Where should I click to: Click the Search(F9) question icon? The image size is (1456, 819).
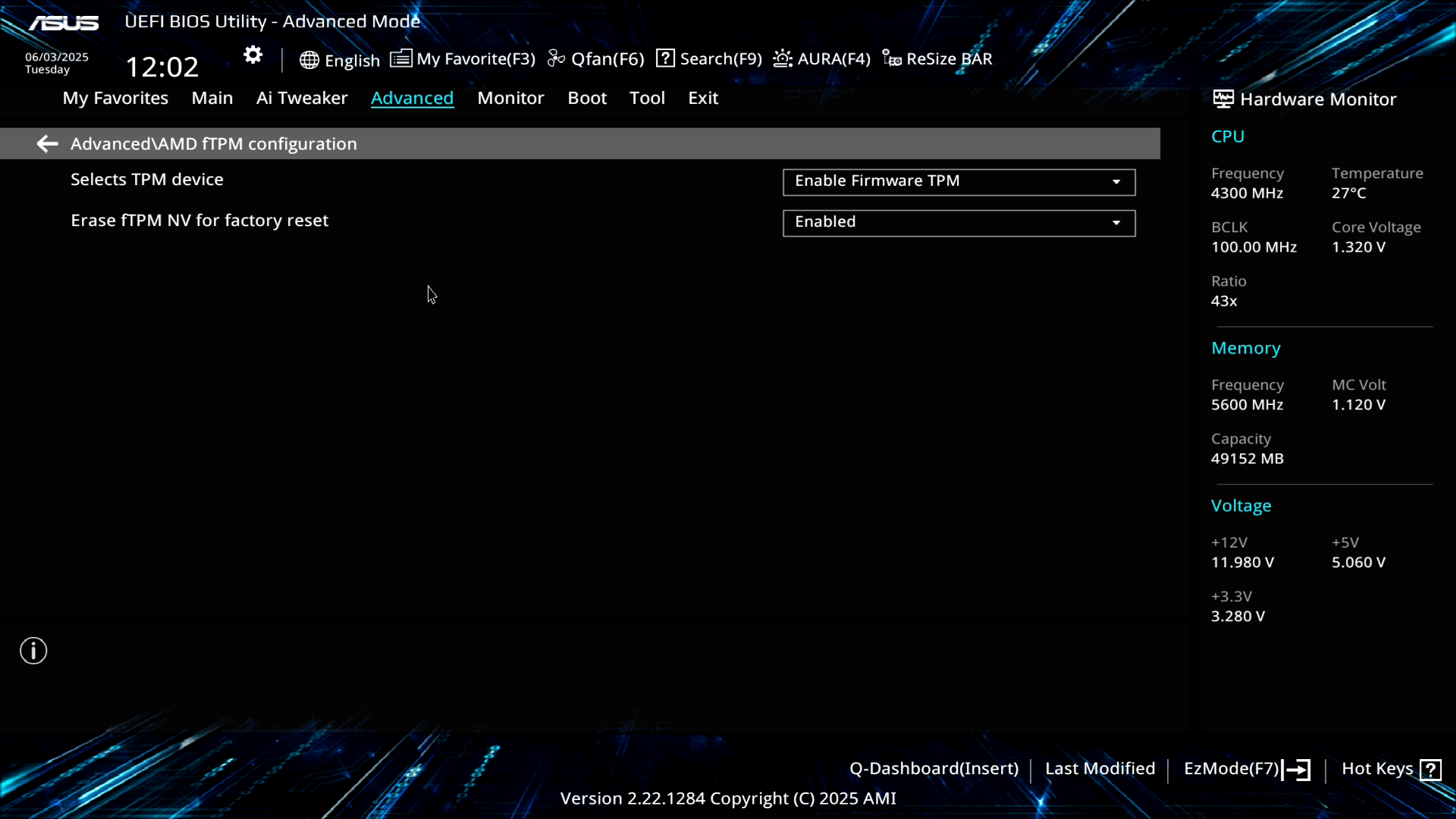tap(665, 58)
